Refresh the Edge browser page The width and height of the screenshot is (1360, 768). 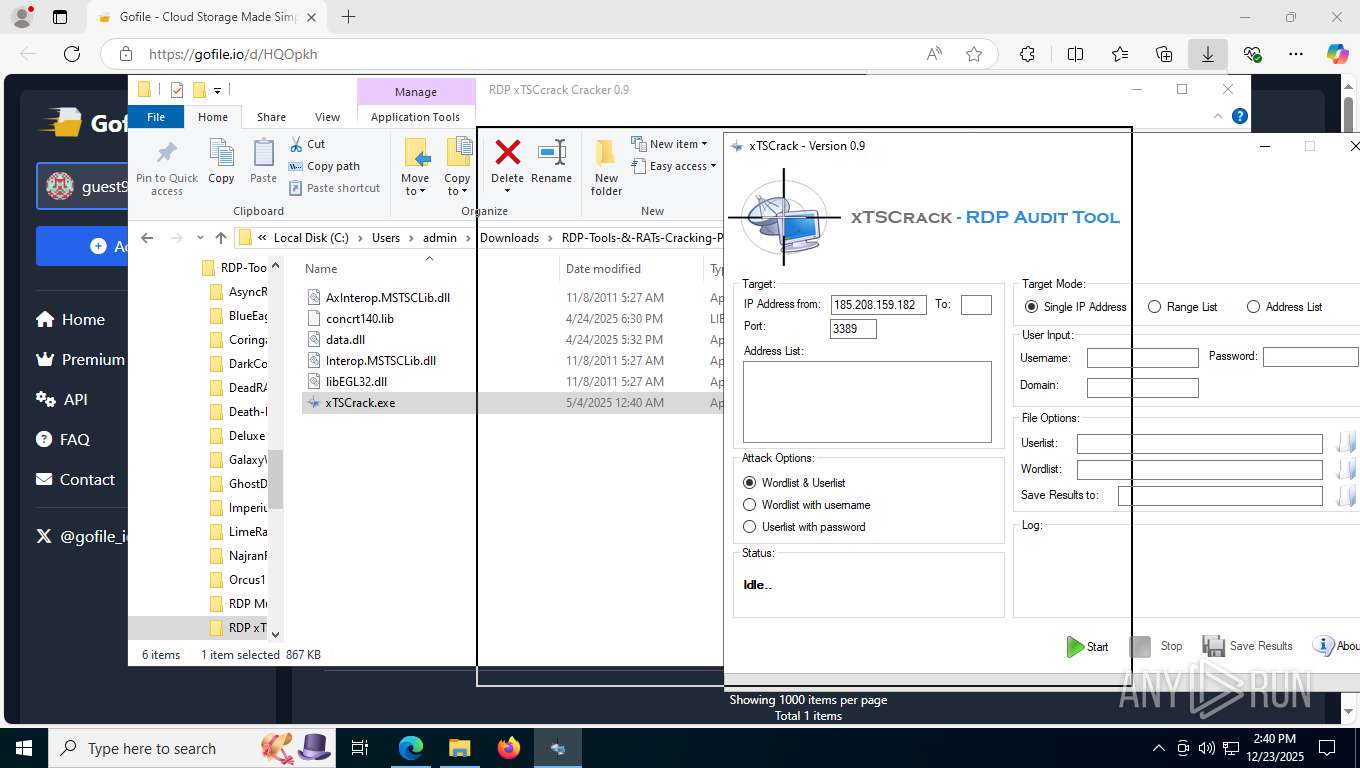(x=72, y=54)
